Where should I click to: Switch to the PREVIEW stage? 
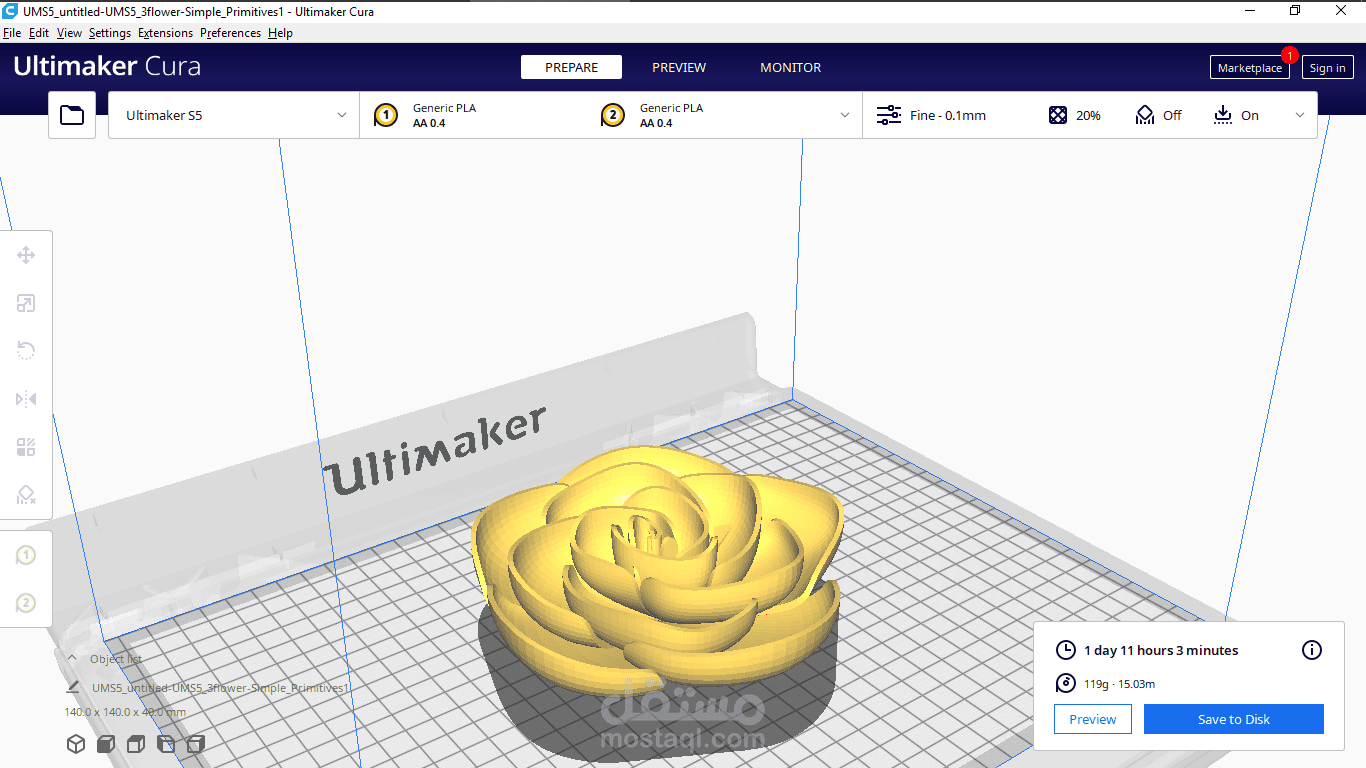pyautogui.click(x=679, y=67)
